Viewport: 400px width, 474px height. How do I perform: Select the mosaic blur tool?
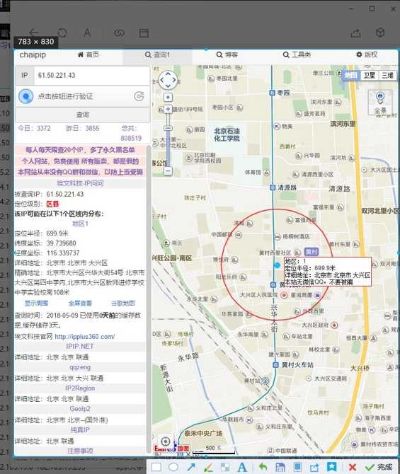(225, 467)
